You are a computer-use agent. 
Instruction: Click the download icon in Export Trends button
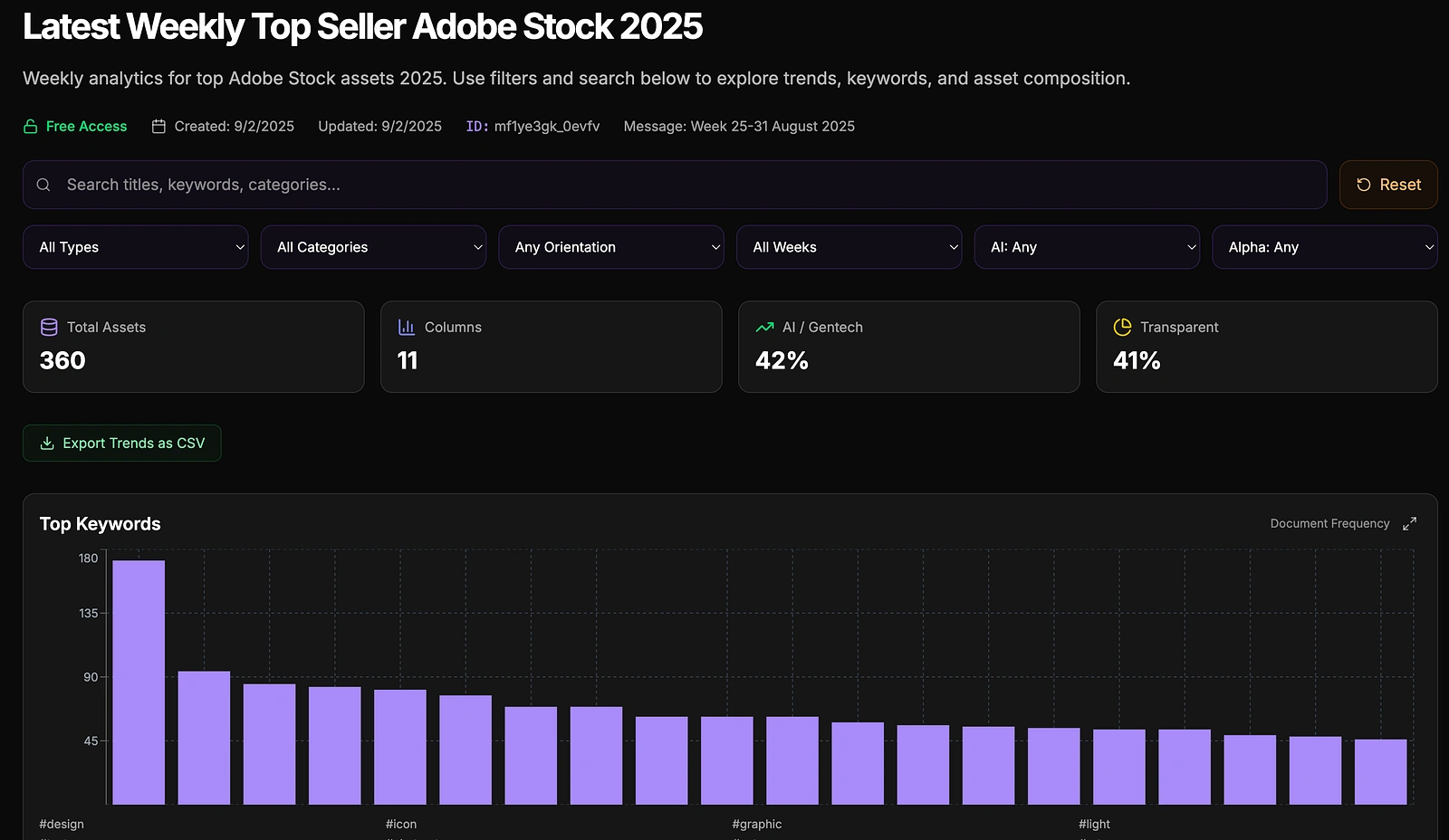click(x=47, y=444)
